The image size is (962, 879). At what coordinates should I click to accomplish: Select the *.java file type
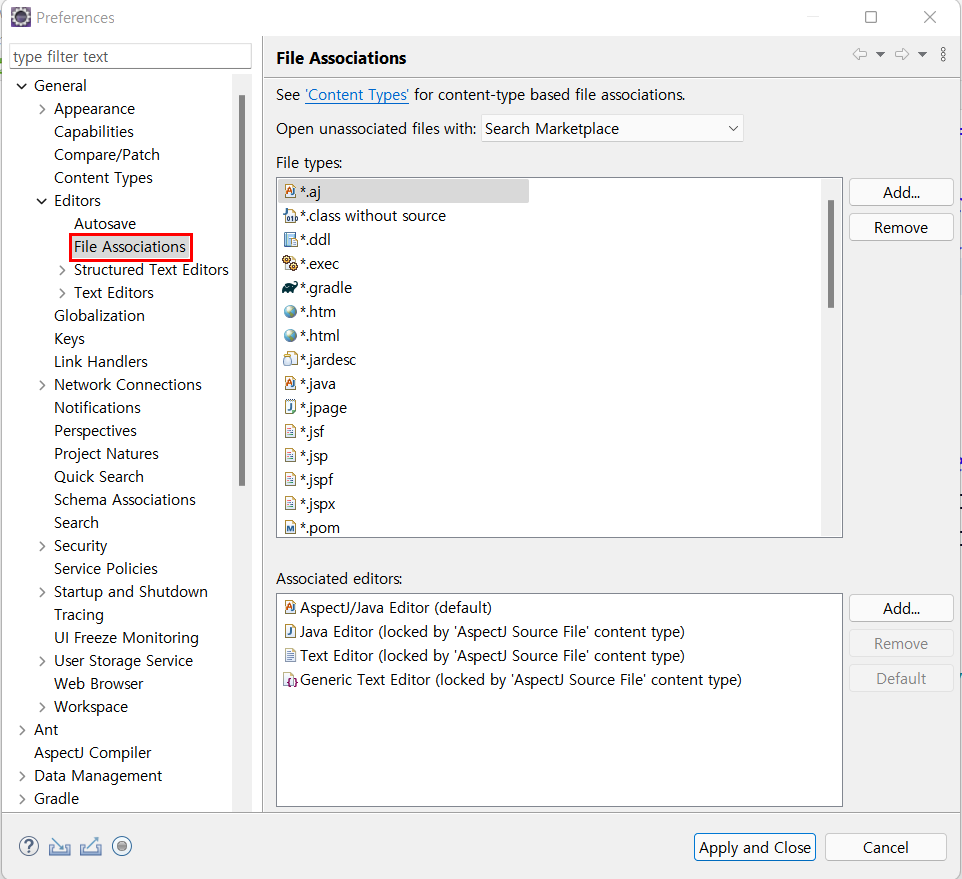pos(309,384)
